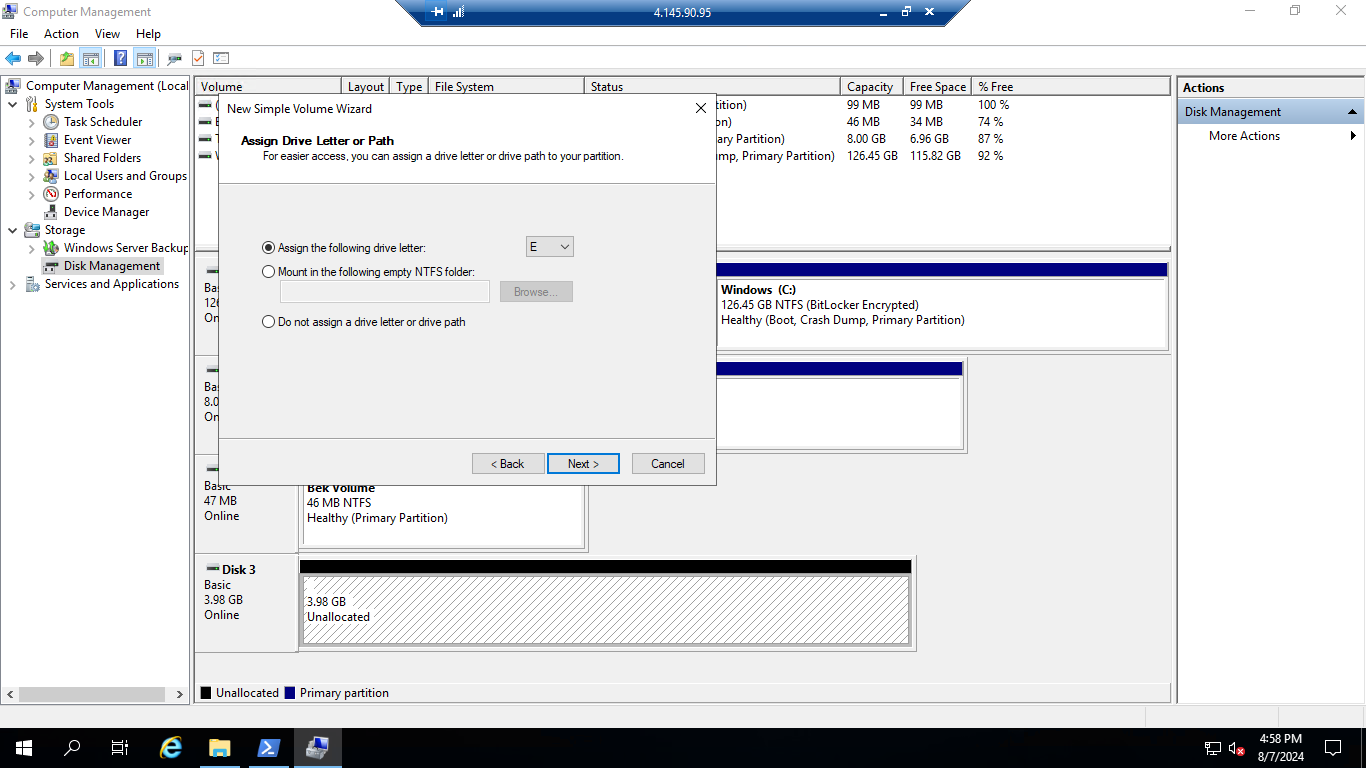Expand the Task Scheduler node

(31, 122)
